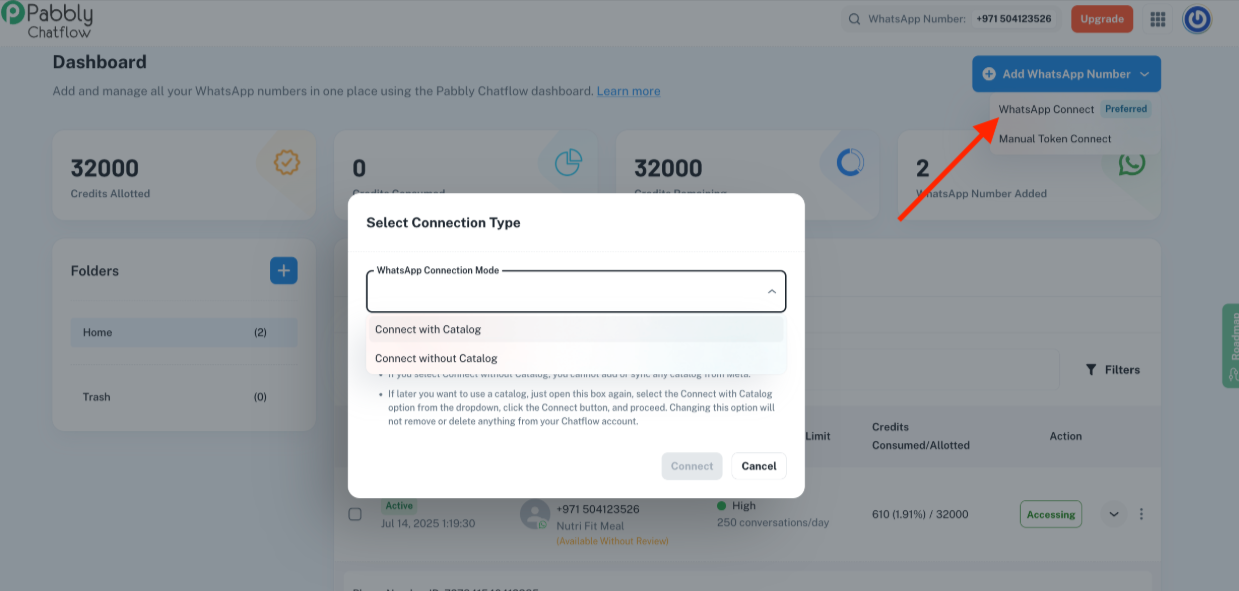The width and height of the screenshot is (1239, 591).
Task: Expand the WhatsApp Connection Mode dropdown
Action: point(576,292)
